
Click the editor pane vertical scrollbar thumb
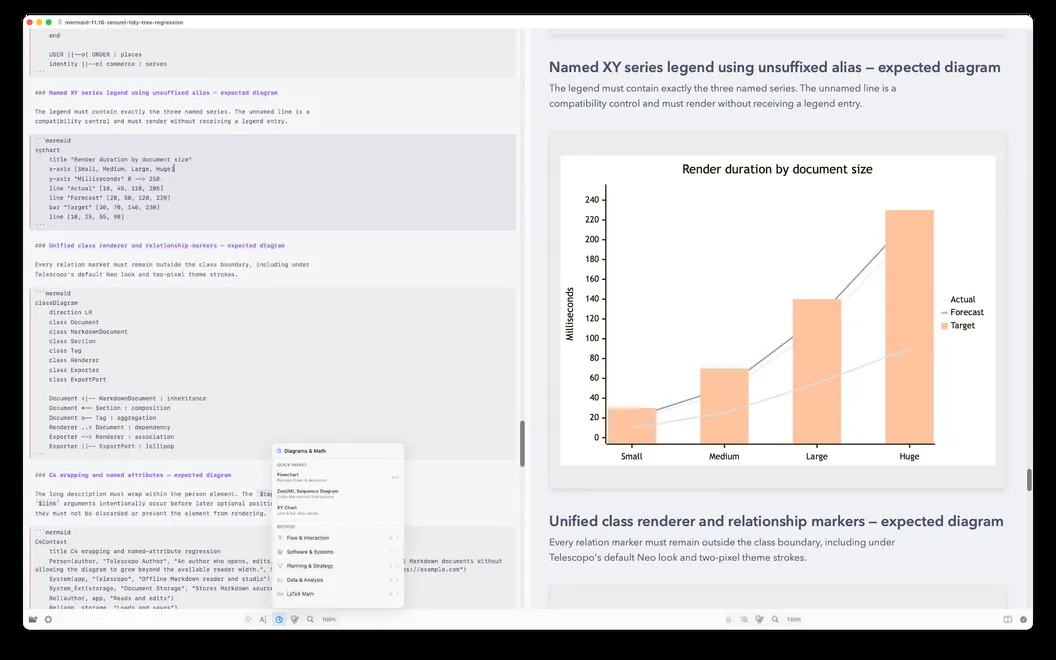pos(522,444)
